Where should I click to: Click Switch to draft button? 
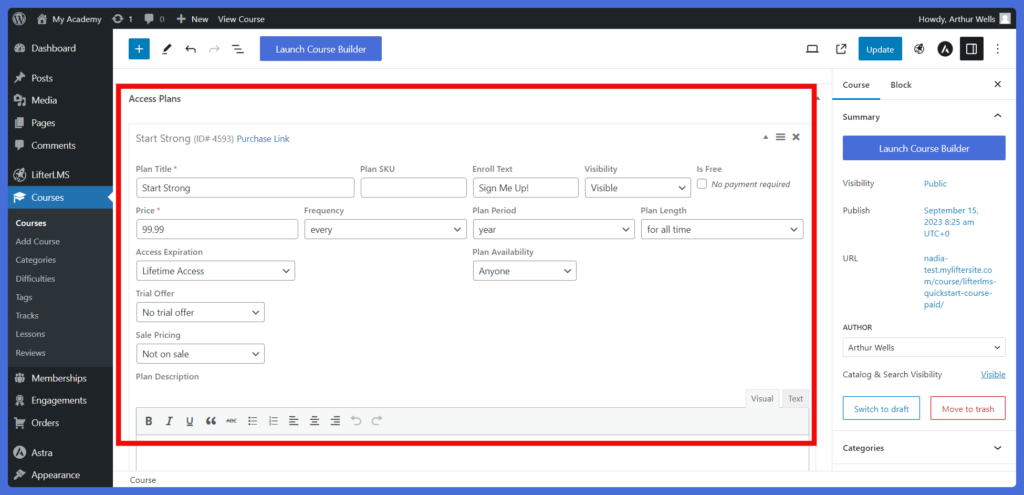[881, 408]
